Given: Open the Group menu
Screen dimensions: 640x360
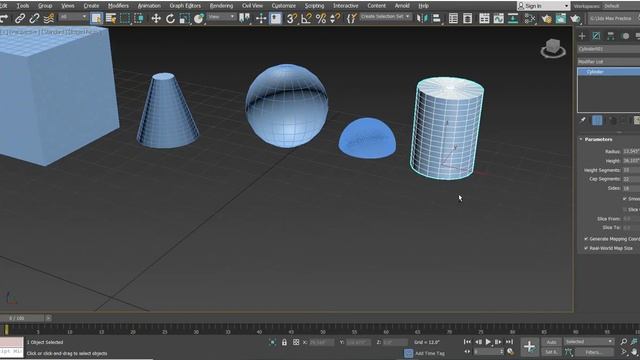Looking at the screenshot, I should pyautogui.click(x=45, y=6).
